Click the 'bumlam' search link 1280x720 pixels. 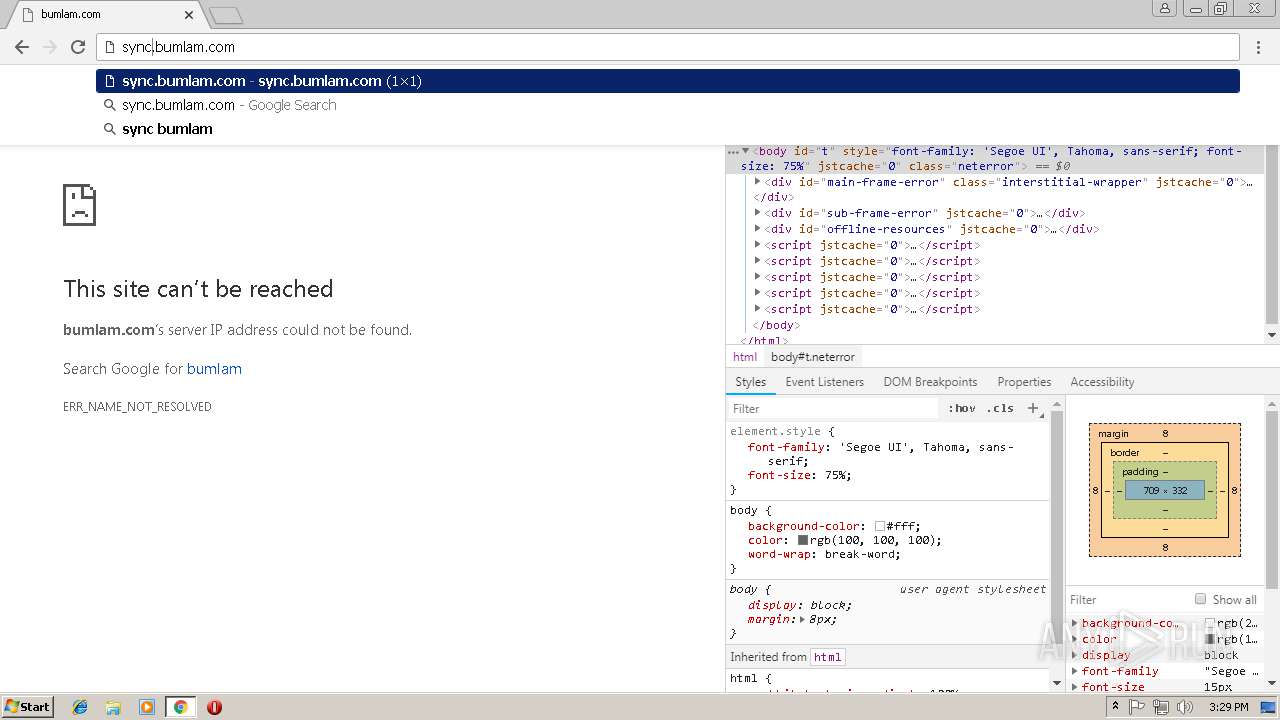(x=214, y=369)
